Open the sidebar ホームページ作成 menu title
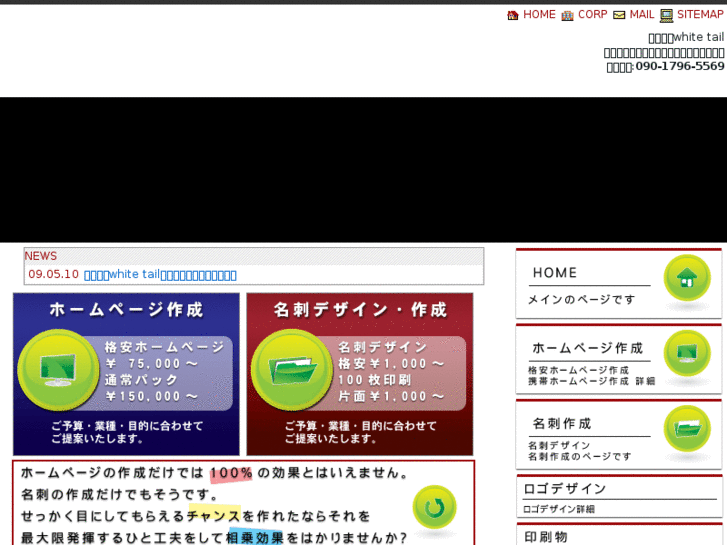727x545 pixels. click(587, 348)
